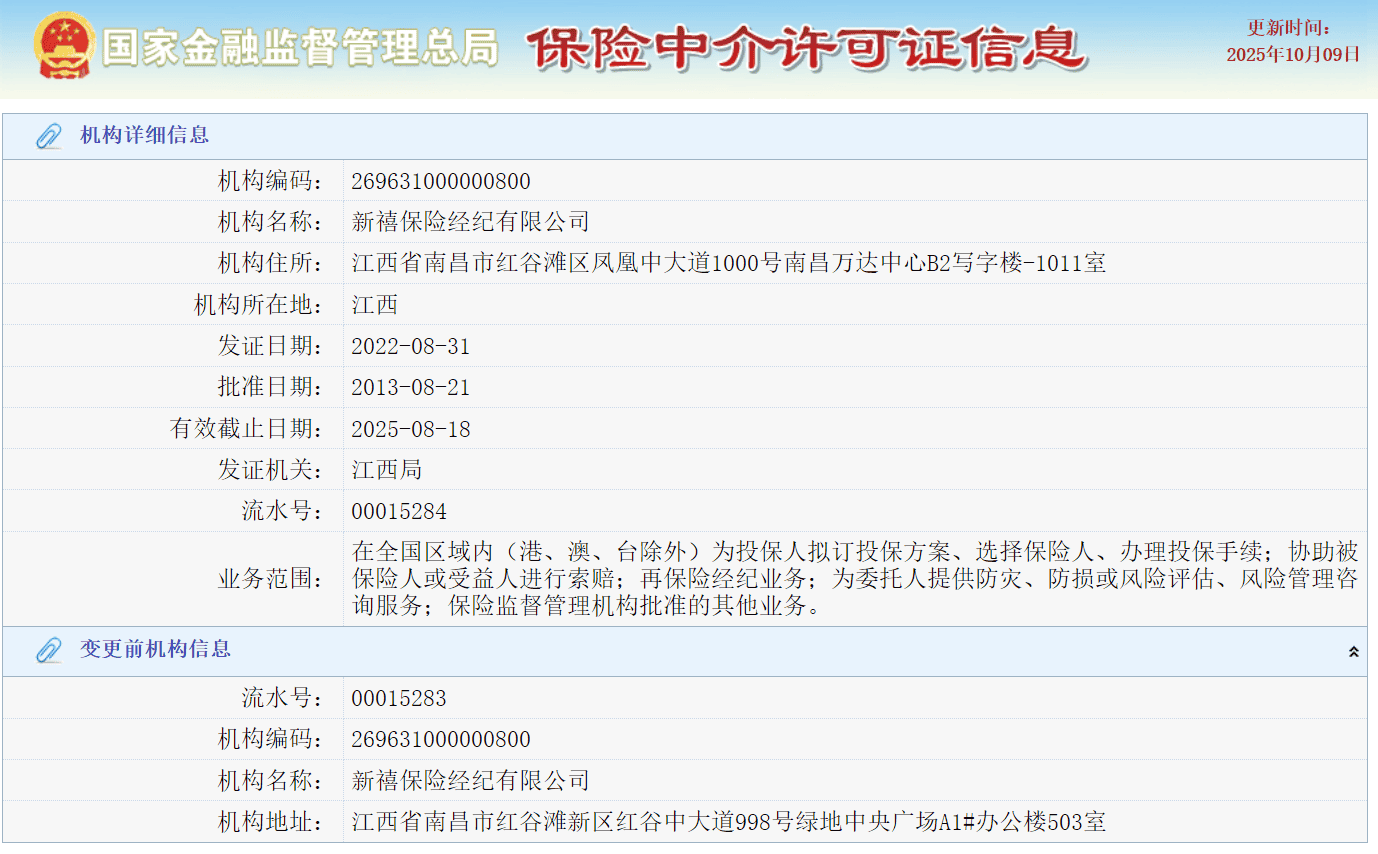This screenshot has height=854, width=1378.
Task: Click the paperclip icon beside 变更前机构信息
Action: (48, 650)
